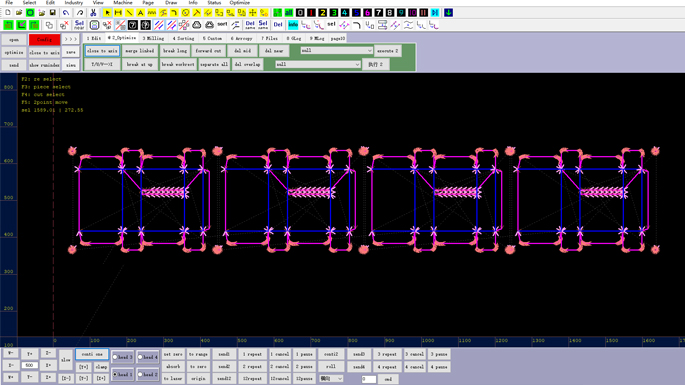
Task: Click the 'optimize' button on left panel
Action: click(14, 52)
